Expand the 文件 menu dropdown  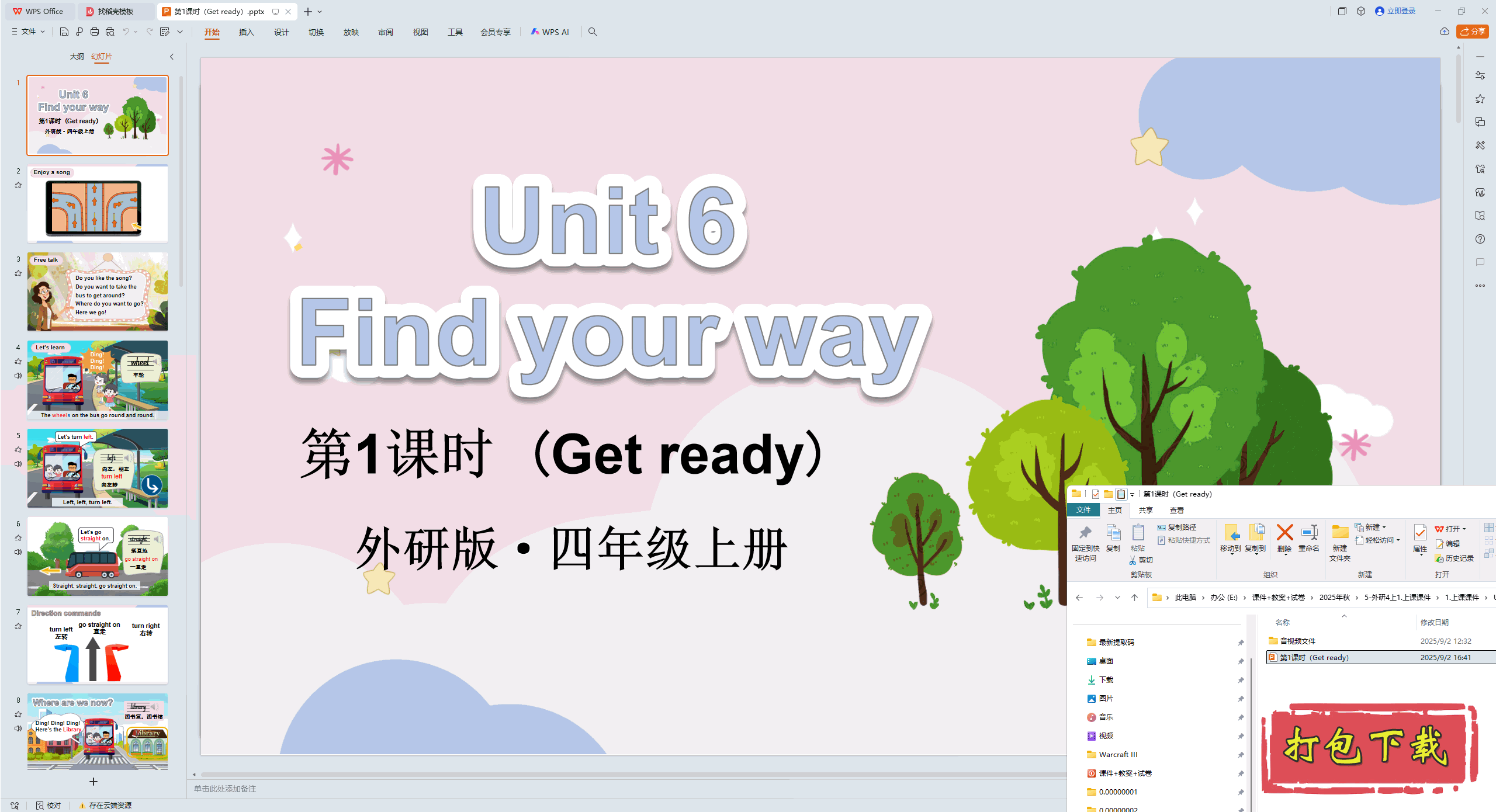coord(27,32)
